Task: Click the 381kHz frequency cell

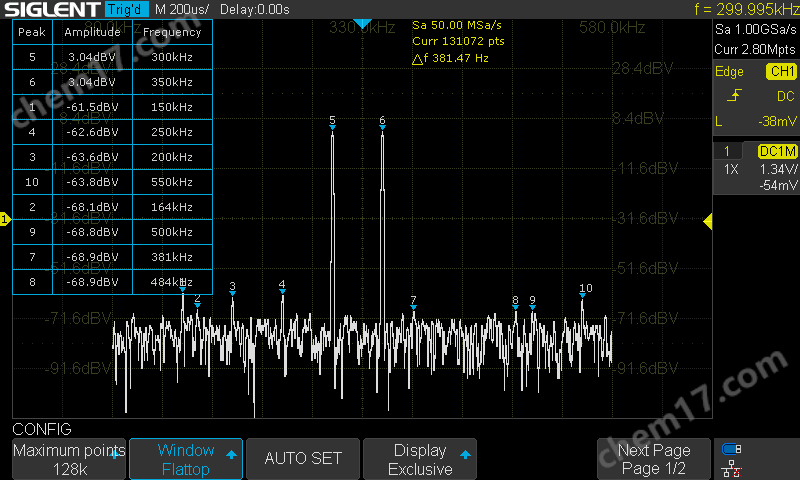Action: [x=172, y=257]
